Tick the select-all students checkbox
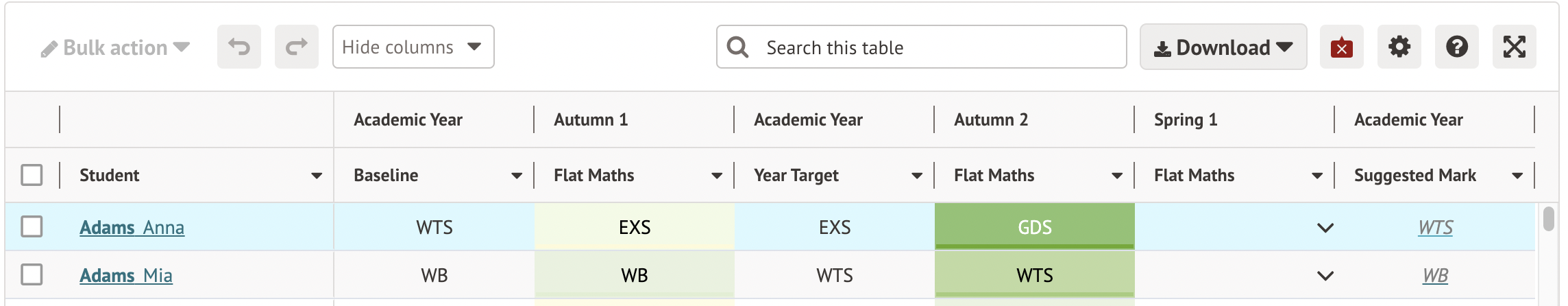 (32, 175)
